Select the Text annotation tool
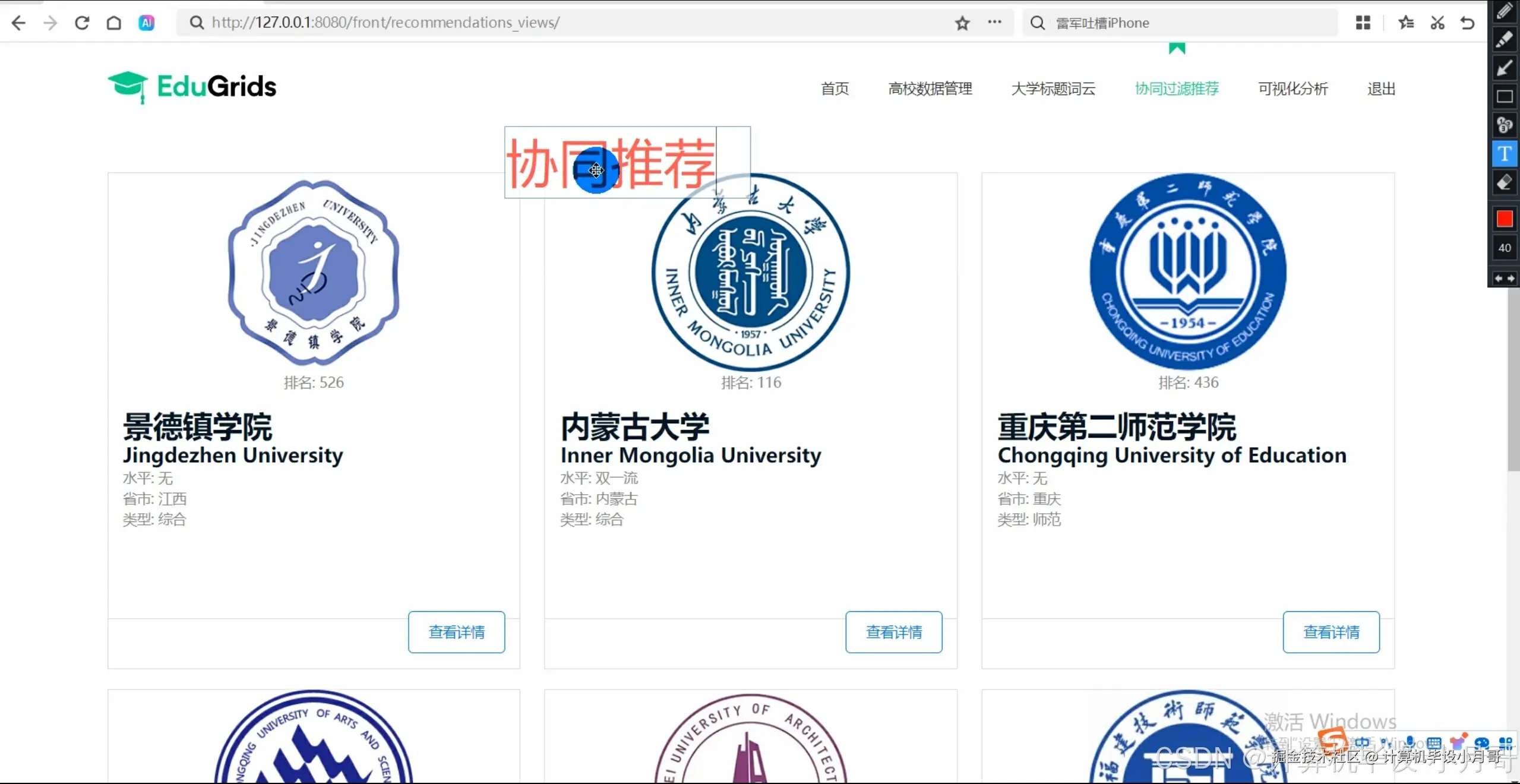Screen dimensions: 1520x784 point(1504,153)
